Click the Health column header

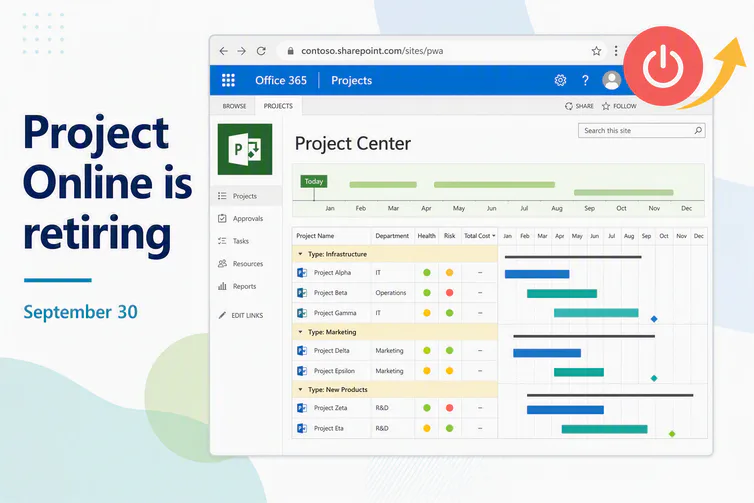pyautogui.click(x=427, y=236)
